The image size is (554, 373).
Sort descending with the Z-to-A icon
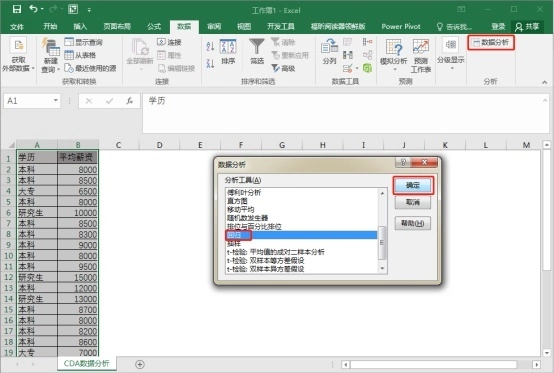click(210, 64)
